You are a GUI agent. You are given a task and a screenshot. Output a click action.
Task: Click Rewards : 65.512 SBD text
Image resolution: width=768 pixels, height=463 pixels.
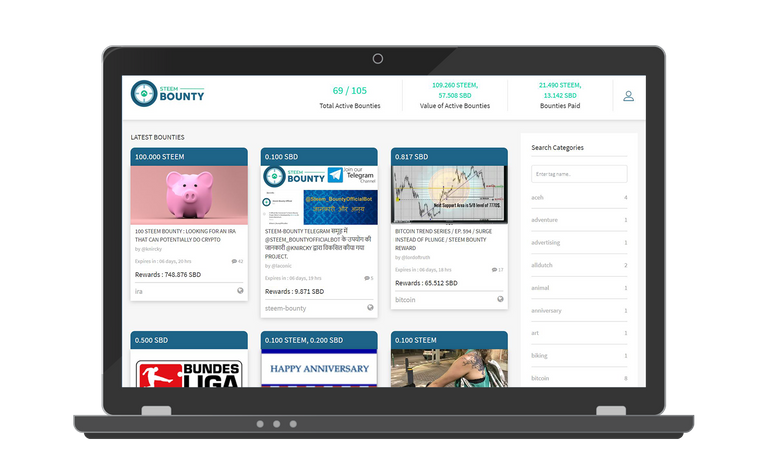[x=427, y=283]
